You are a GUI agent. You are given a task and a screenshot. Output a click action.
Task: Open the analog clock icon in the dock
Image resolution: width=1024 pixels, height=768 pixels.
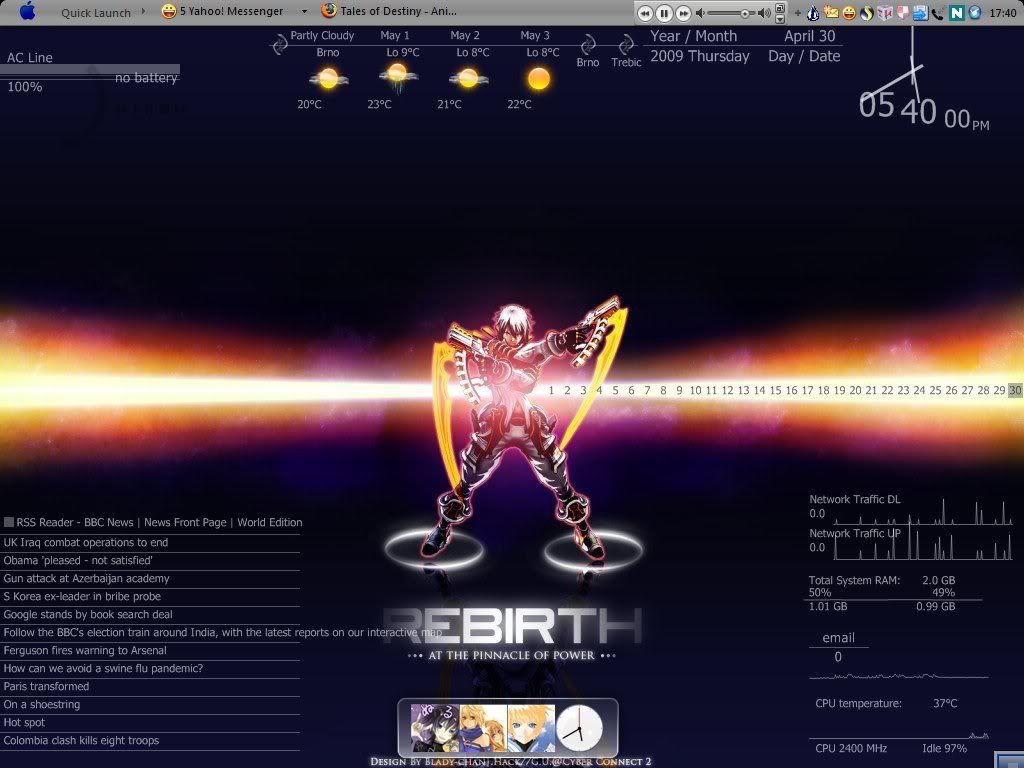pos(580,728)
